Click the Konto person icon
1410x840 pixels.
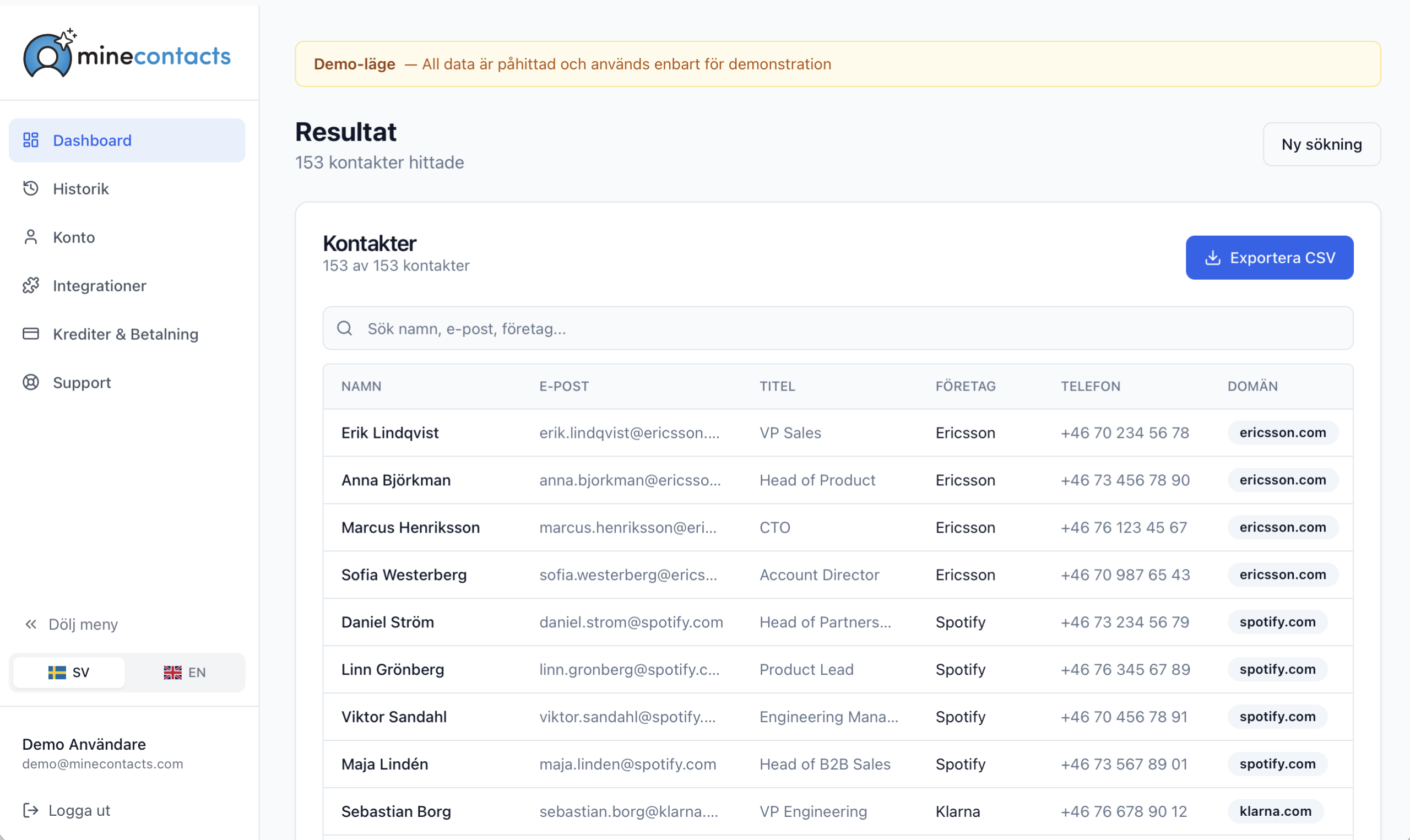(x=30, y=237)
